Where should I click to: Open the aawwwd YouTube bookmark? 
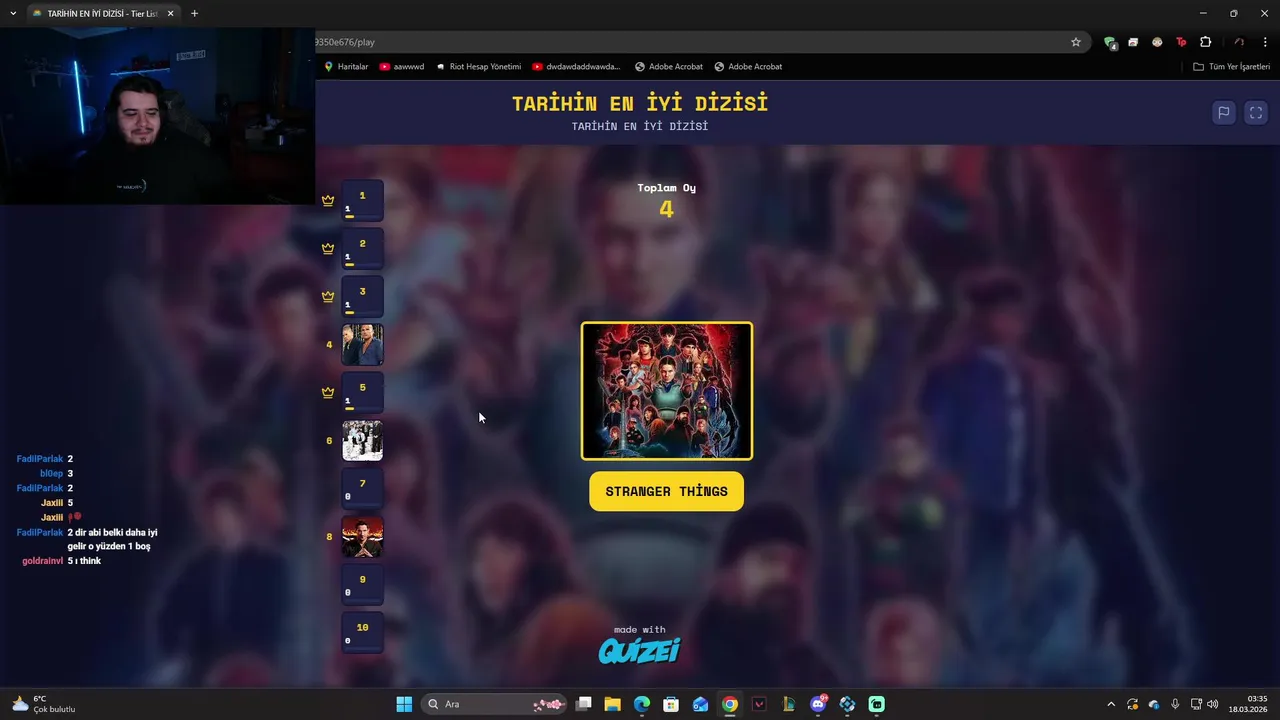(402, 67)
